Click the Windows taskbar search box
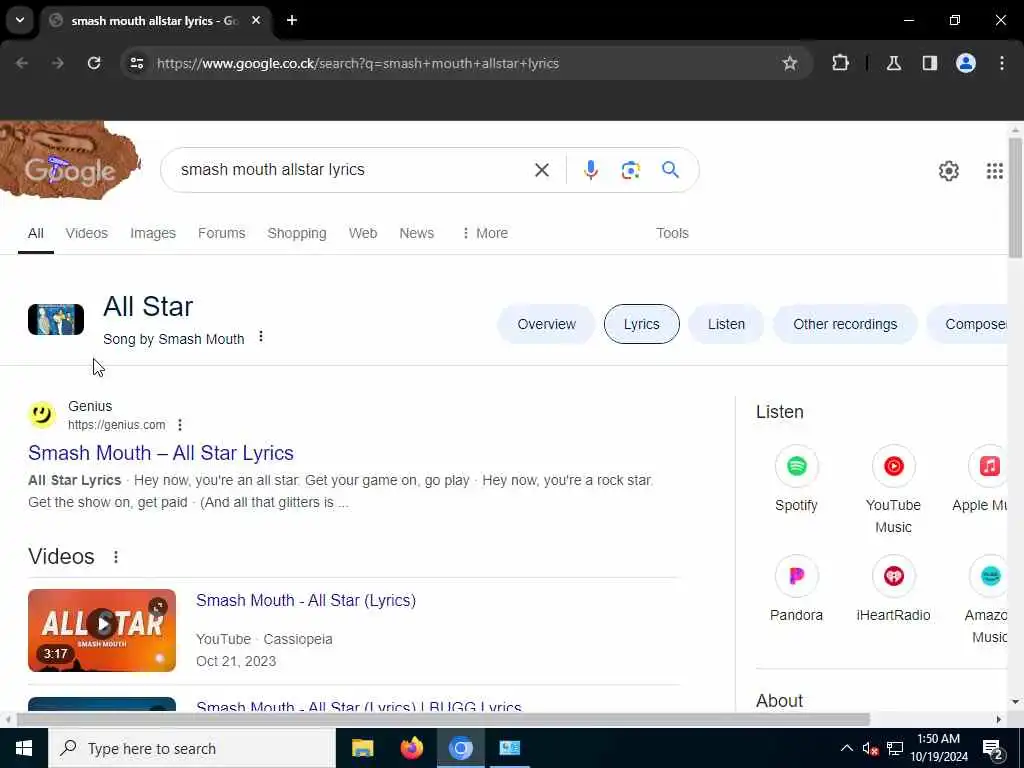The image size is (1024, 768). point(191,748)
